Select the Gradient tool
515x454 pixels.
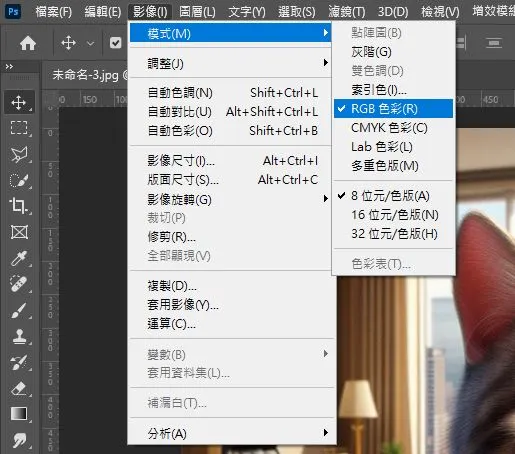pos(19,414)
